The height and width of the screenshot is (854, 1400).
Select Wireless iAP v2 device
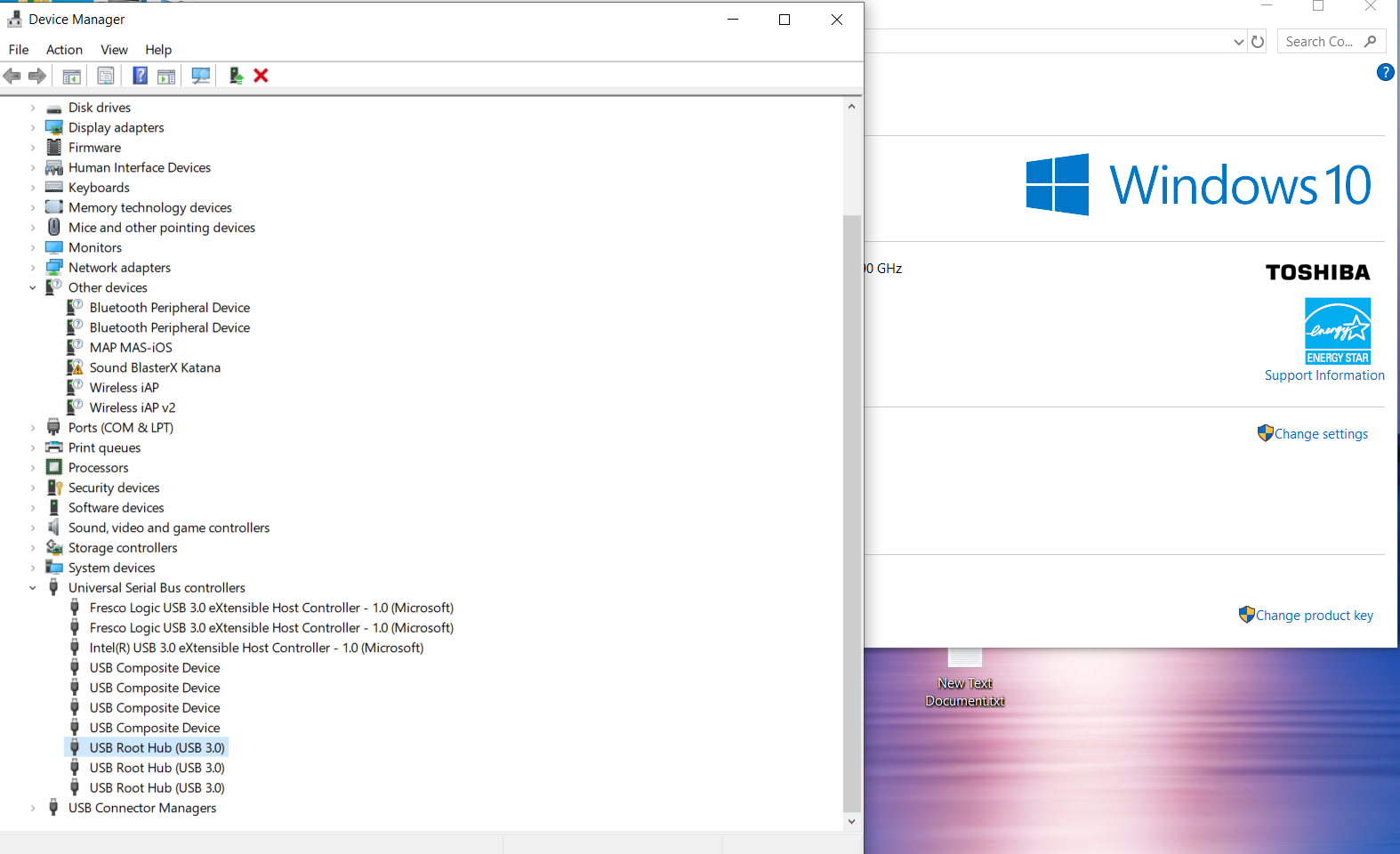[133, 407]
